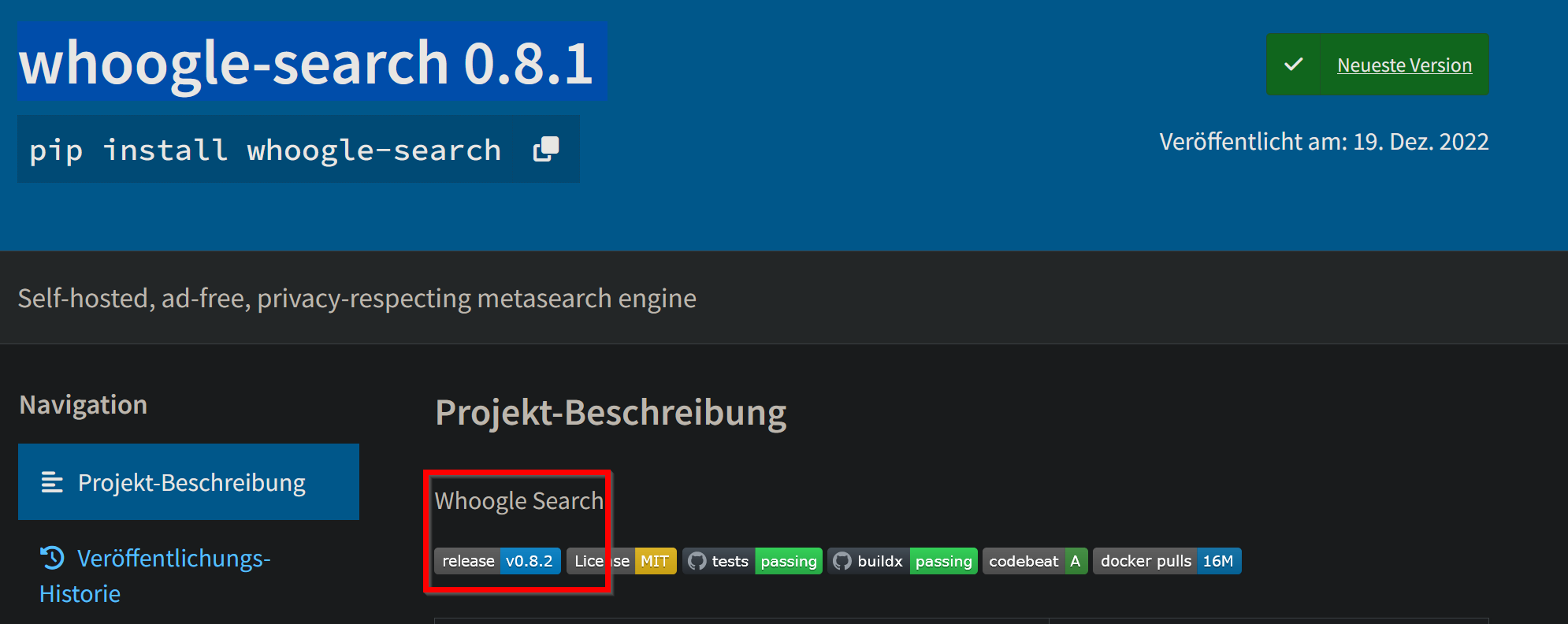Click the release v0.8.2 badge
Screen dimensions: 1568x624
(497, 561)
